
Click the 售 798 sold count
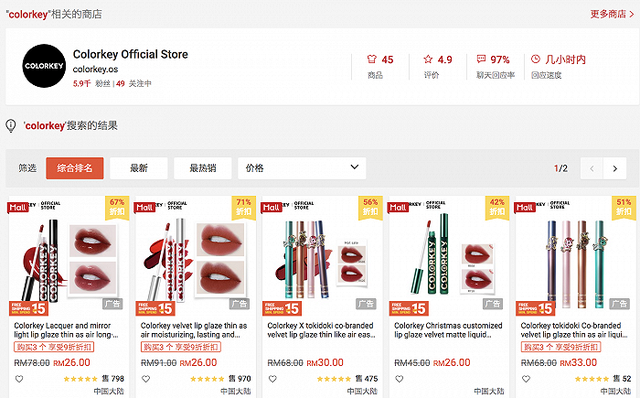[113, 379]
